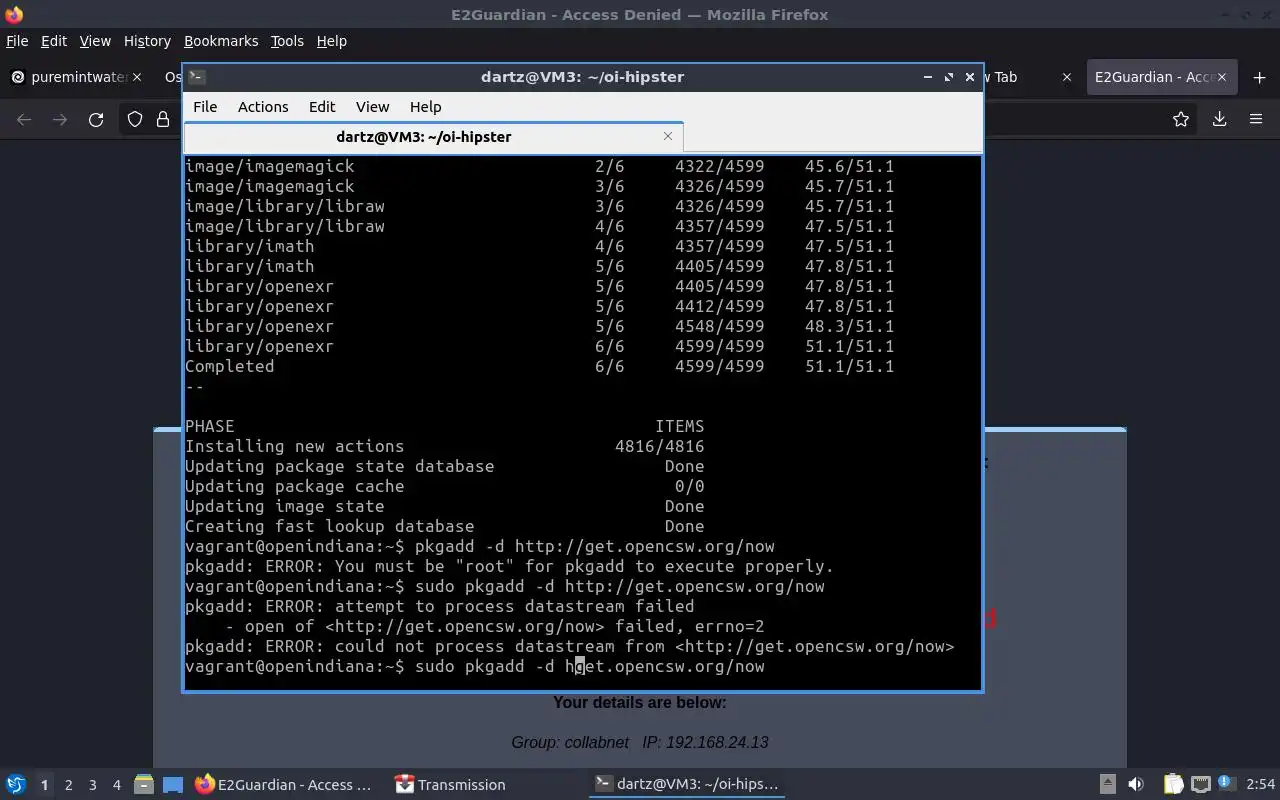Open the file manager from the taskbar
This screenshot has width=1280, height=800.
click(143, 785)
